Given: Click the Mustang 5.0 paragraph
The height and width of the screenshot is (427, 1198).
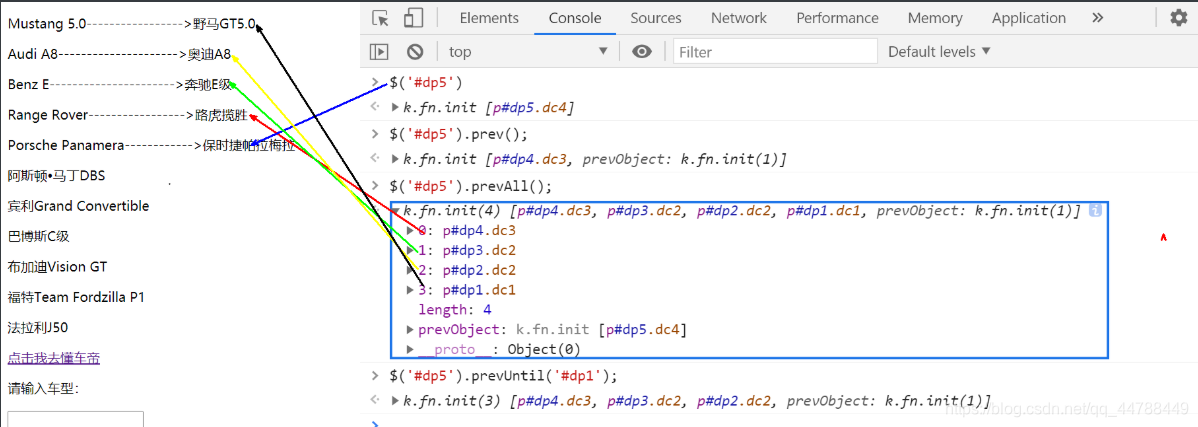Looking at the screenshot, I should coord(132,24).
